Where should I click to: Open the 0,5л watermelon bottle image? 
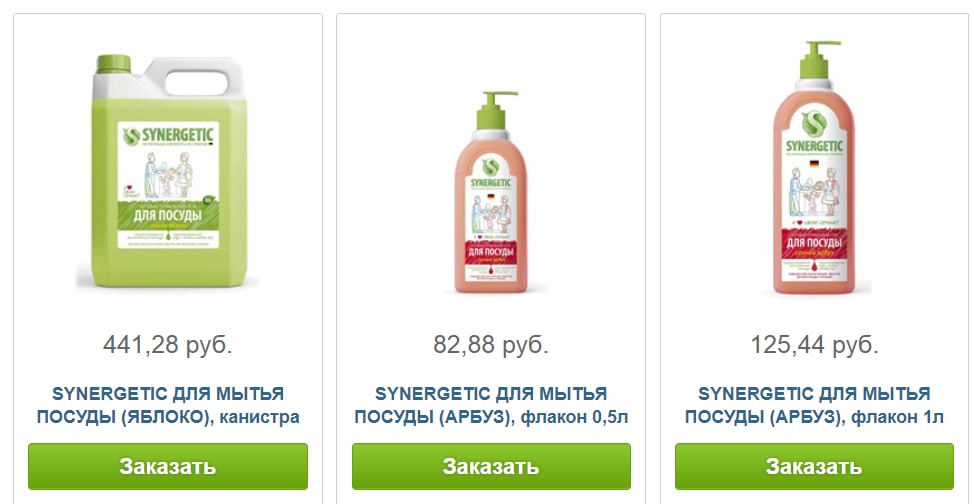(x=491, y=192)
